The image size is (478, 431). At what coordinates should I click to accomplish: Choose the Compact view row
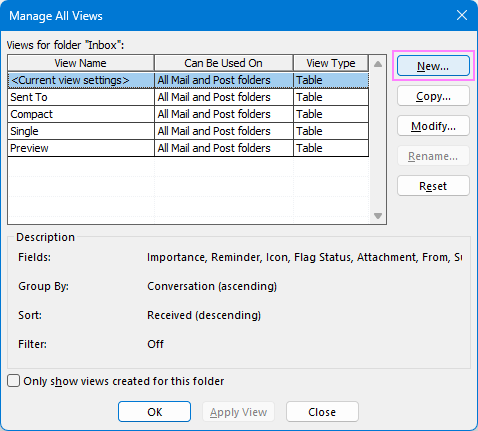[188, 114]
